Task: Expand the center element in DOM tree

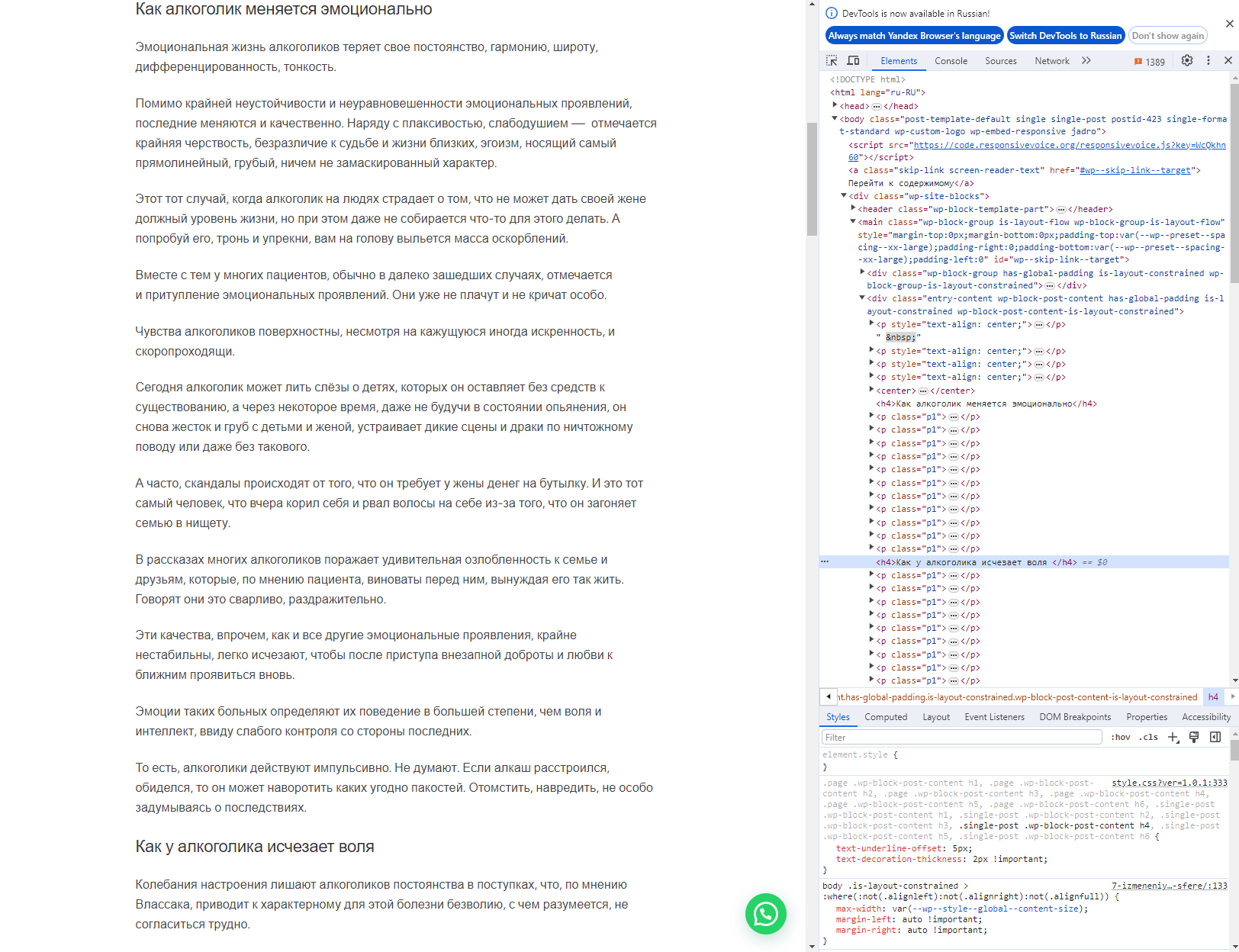Action: click(x=871, y=391)
